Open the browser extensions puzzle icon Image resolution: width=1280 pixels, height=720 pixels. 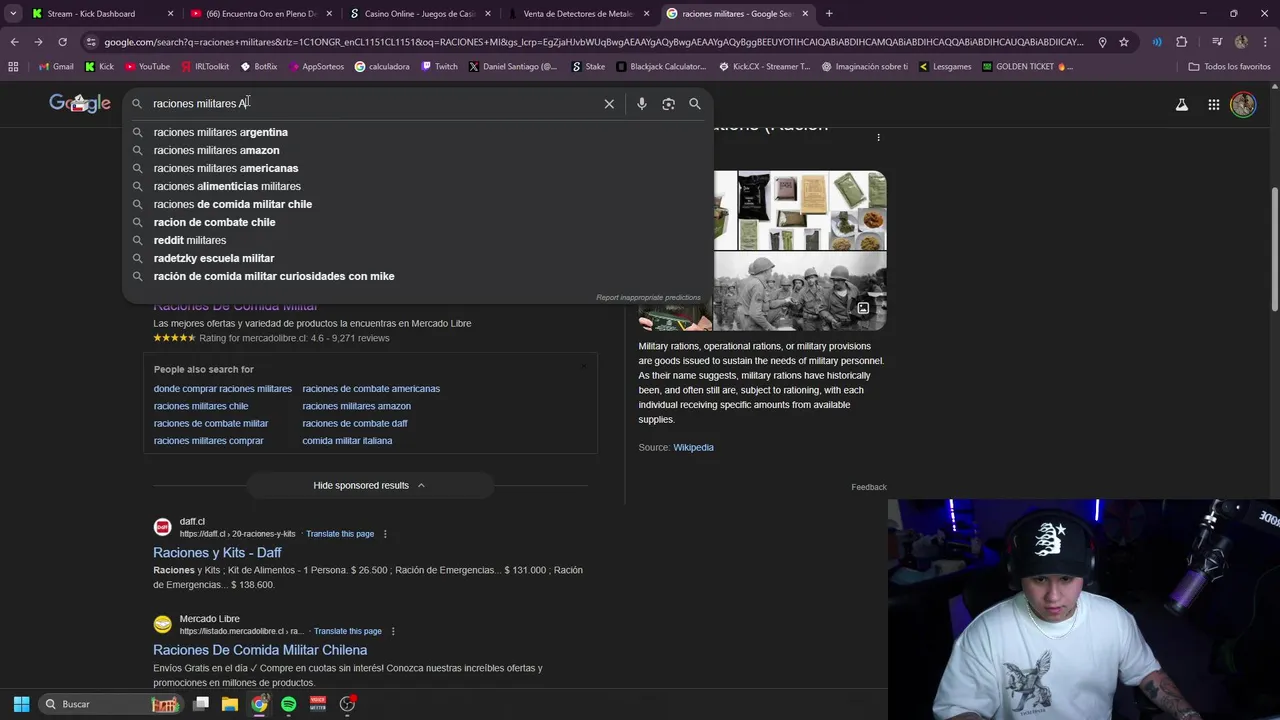click(1182, 42)
